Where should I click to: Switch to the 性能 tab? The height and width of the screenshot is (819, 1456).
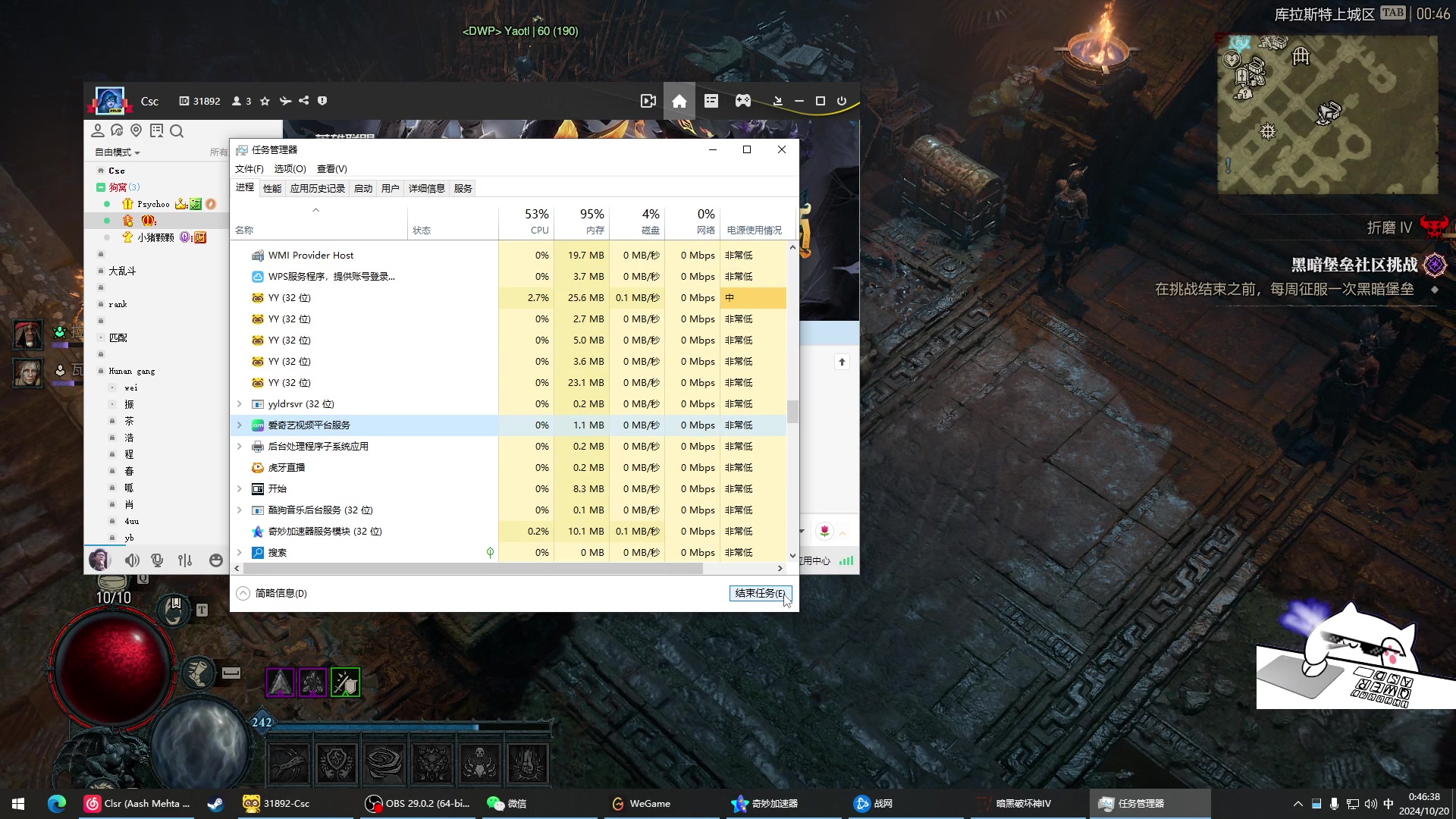(x=271, y=189)
